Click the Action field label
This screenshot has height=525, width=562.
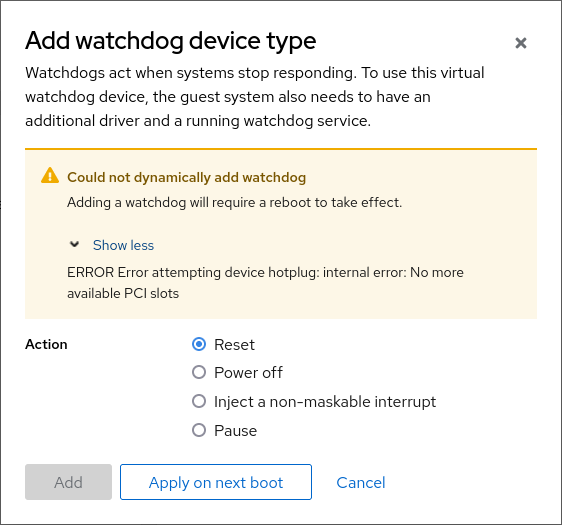click(46, 344)
